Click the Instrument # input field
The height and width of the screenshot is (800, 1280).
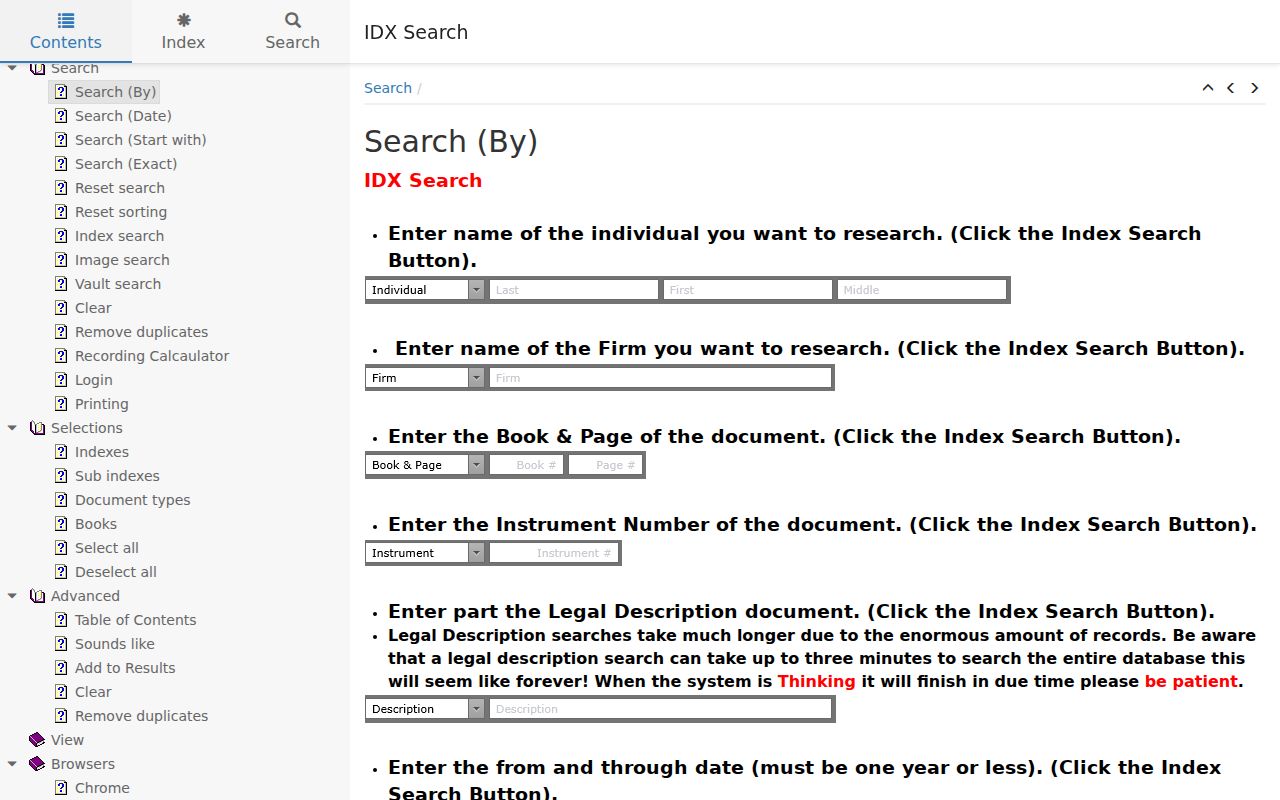coord(555,553)
